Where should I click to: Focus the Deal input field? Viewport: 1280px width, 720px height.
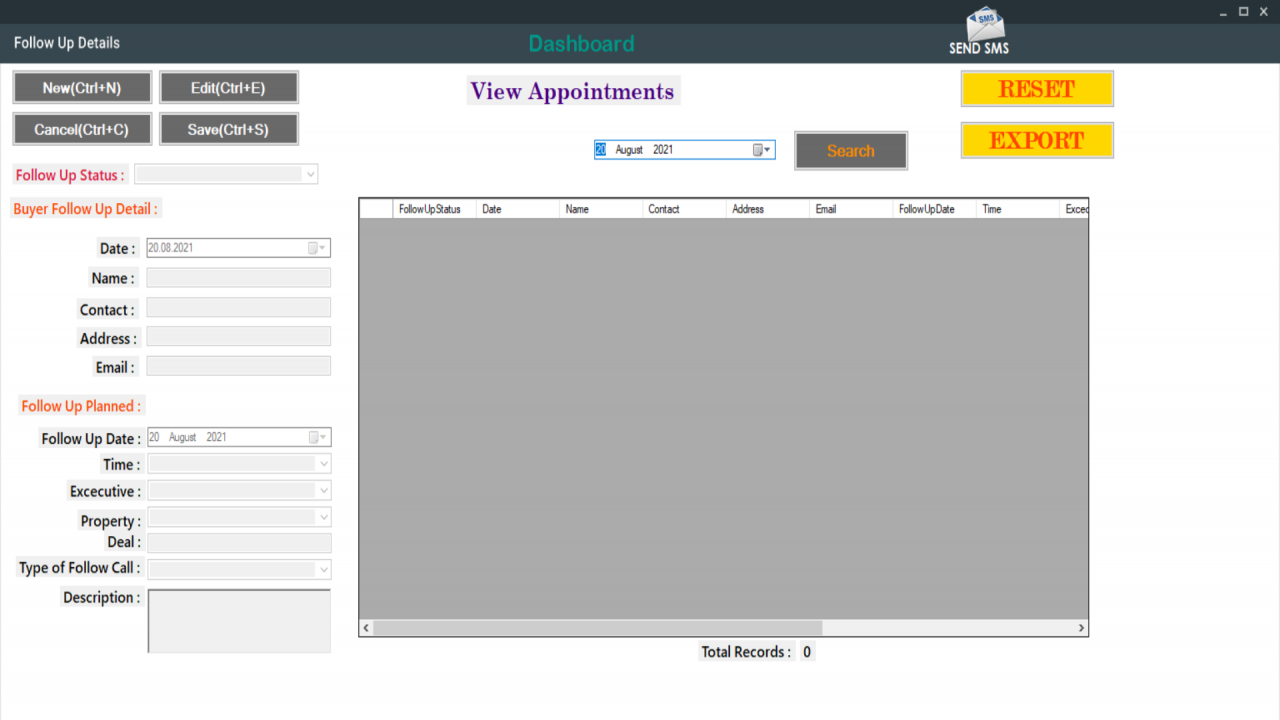(238, 543)
